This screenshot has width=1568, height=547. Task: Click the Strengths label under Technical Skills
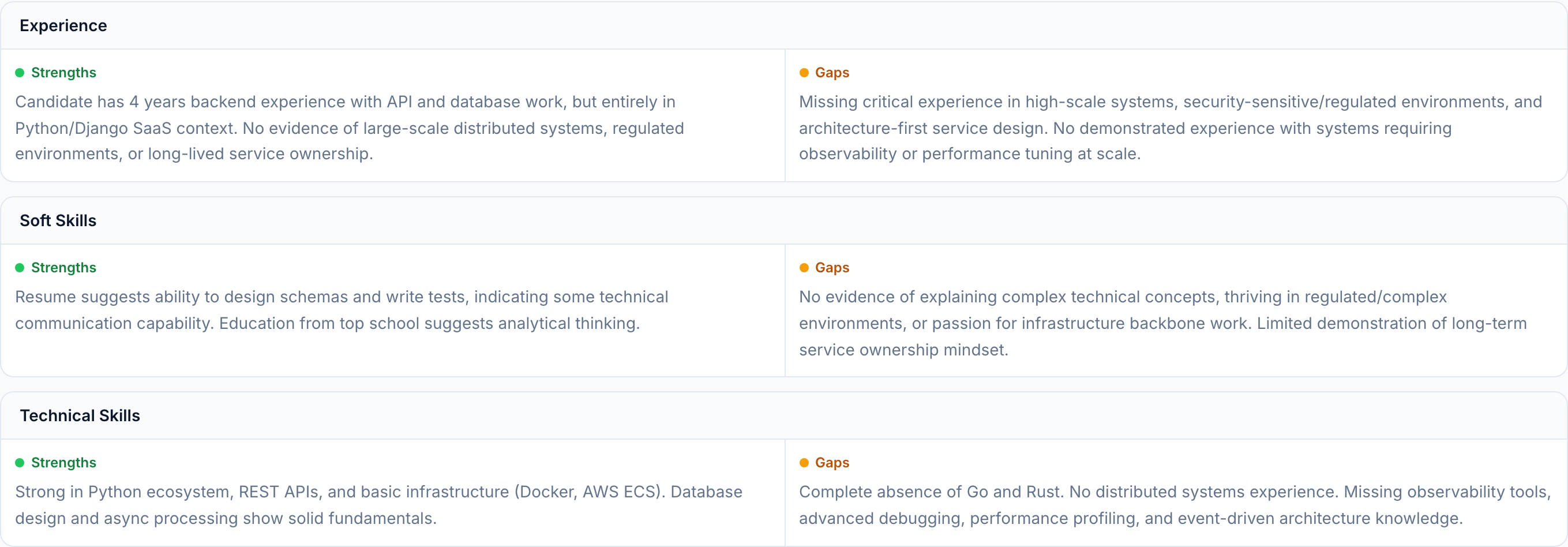[63, 463]
